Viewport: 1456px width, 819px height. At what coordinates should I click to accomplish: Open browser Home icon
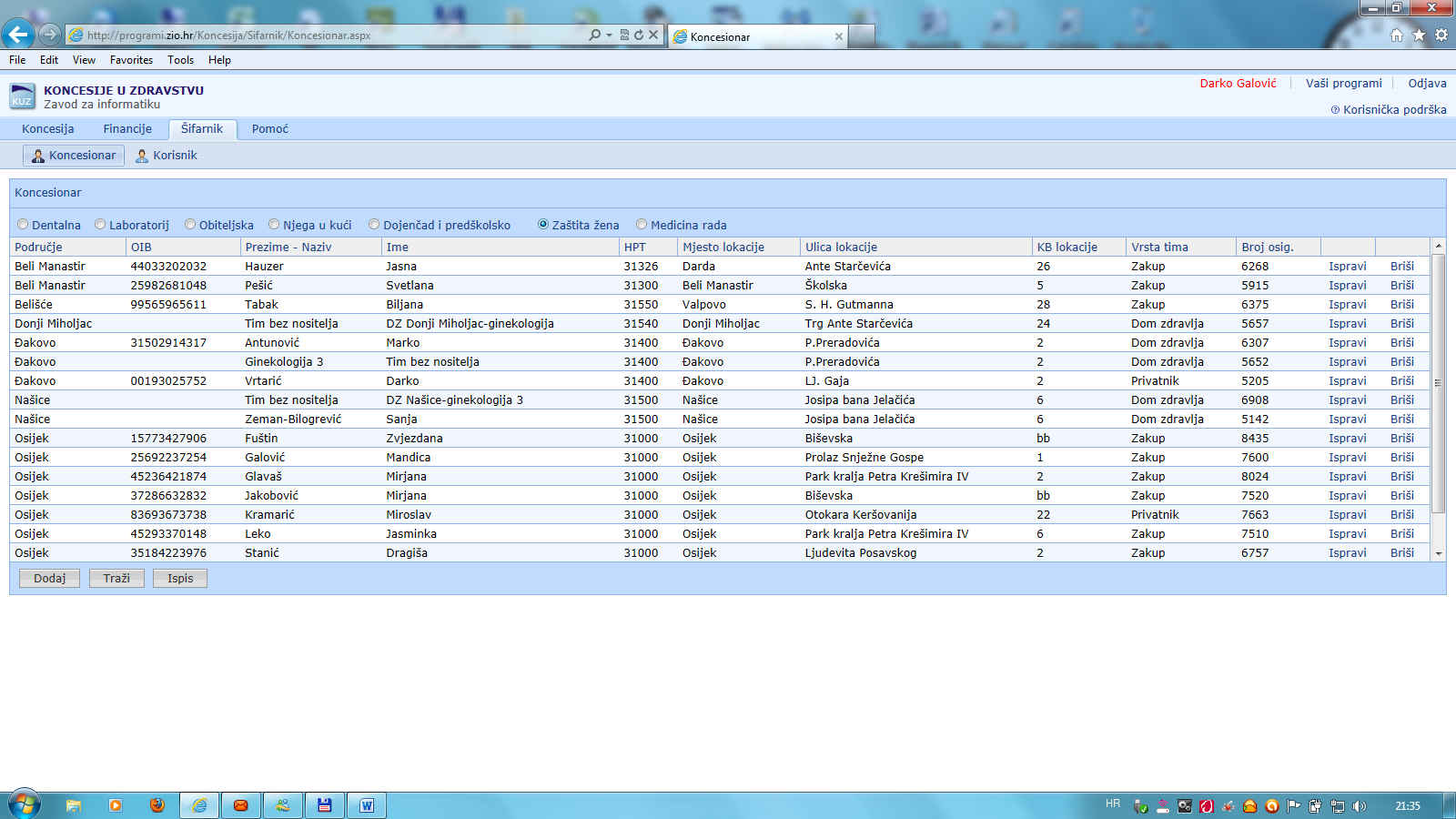tap(1397, 35)
